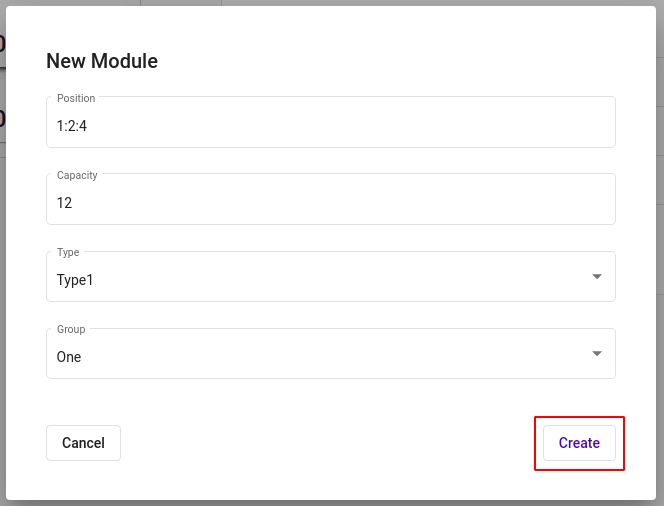
Task: Click the 'Type' field label
Action: 68,252
